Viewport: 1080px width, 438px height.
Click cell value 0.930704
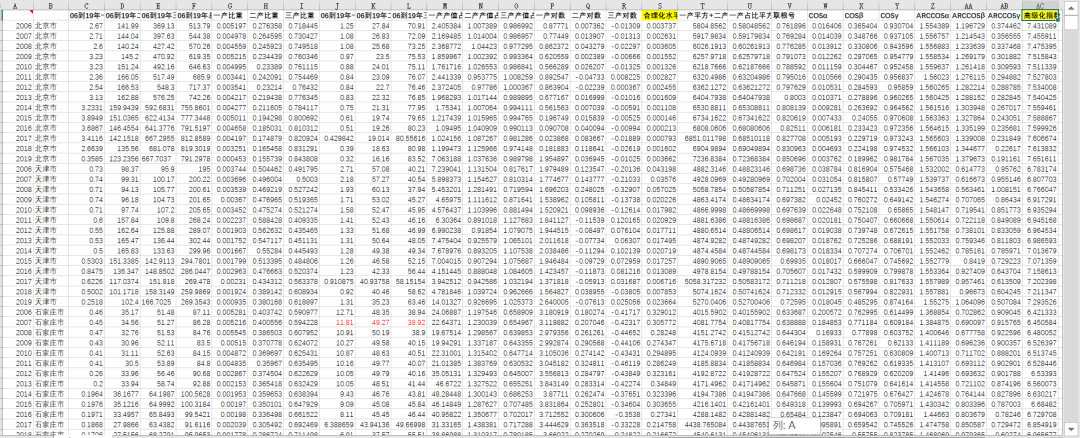tap(898, 24)
